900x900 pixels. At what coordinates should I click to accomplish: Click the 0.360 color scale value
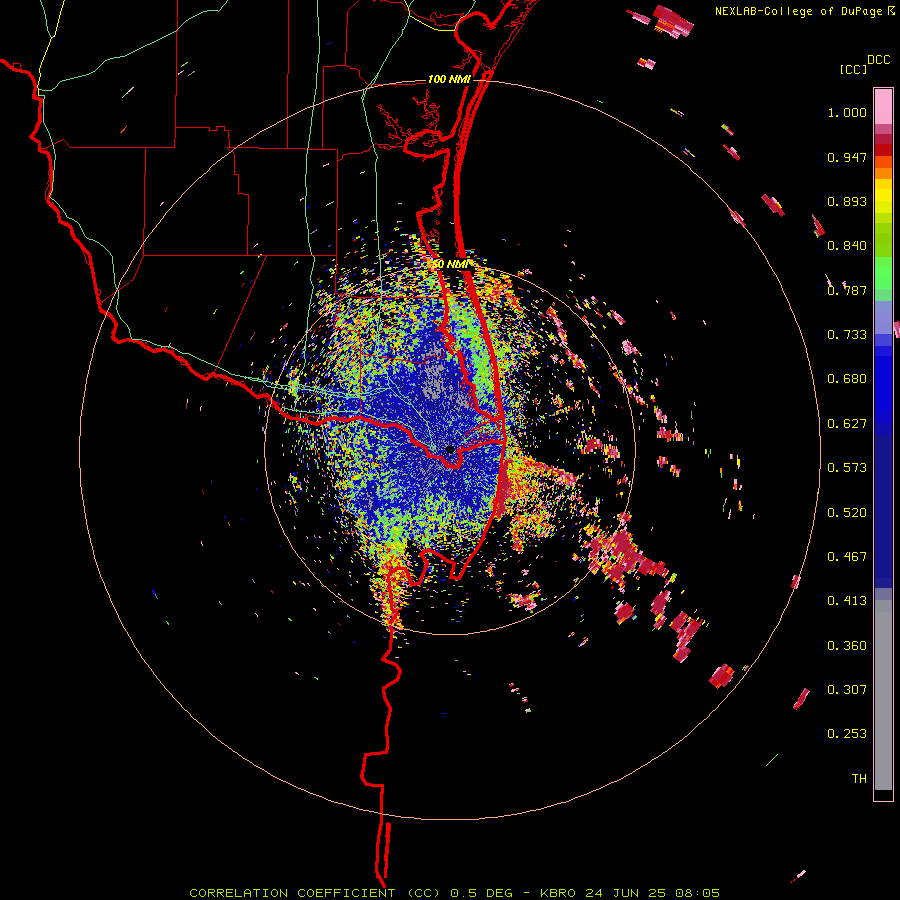pos(847,646)
